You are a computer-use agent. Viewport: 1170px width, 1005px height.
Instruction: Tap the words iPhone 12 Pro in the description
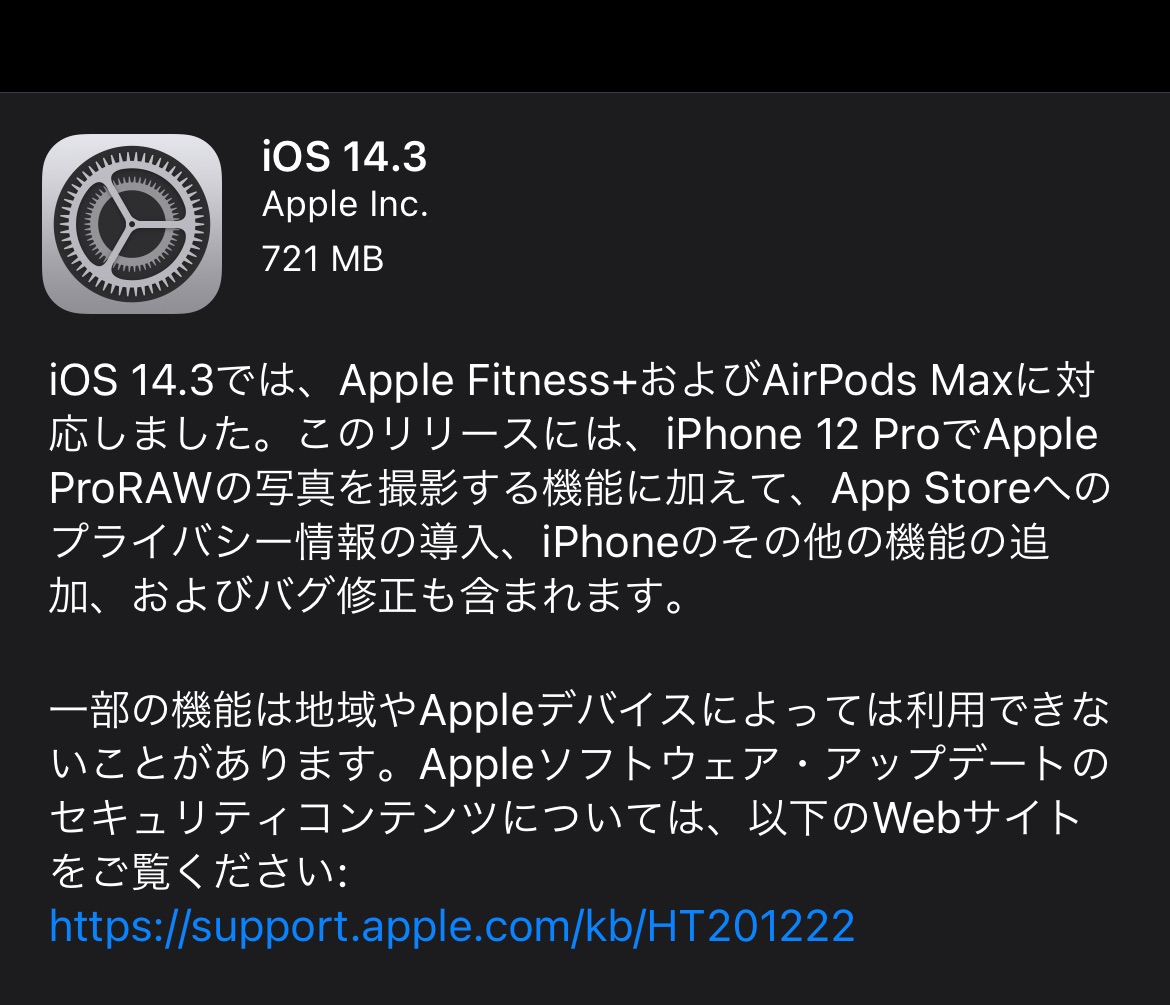[x=803, y=434]
